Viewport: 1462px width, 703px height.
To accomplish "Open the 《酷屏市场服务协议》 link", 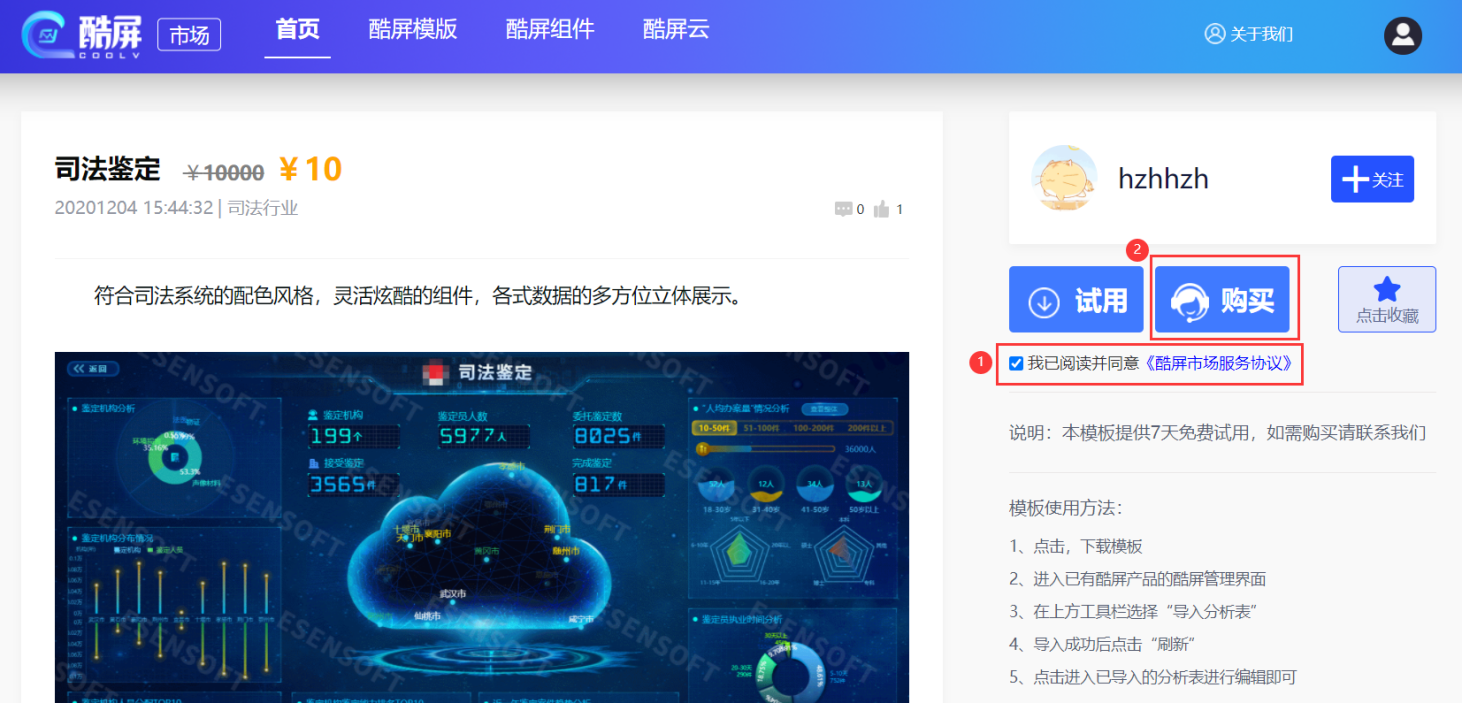I will point(1219,363).
